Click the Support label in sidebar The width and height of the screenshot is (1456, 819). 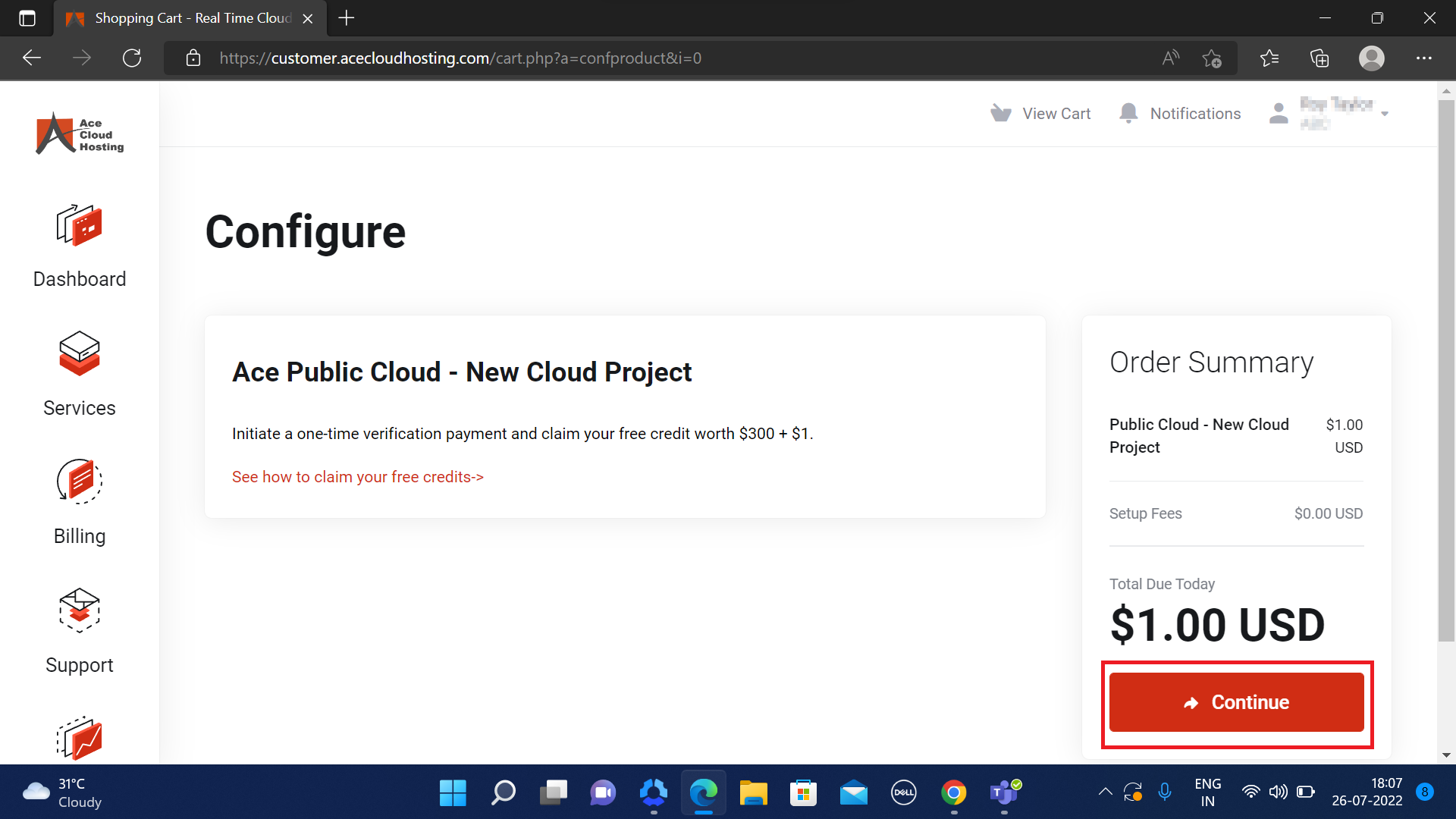(80, 665)
